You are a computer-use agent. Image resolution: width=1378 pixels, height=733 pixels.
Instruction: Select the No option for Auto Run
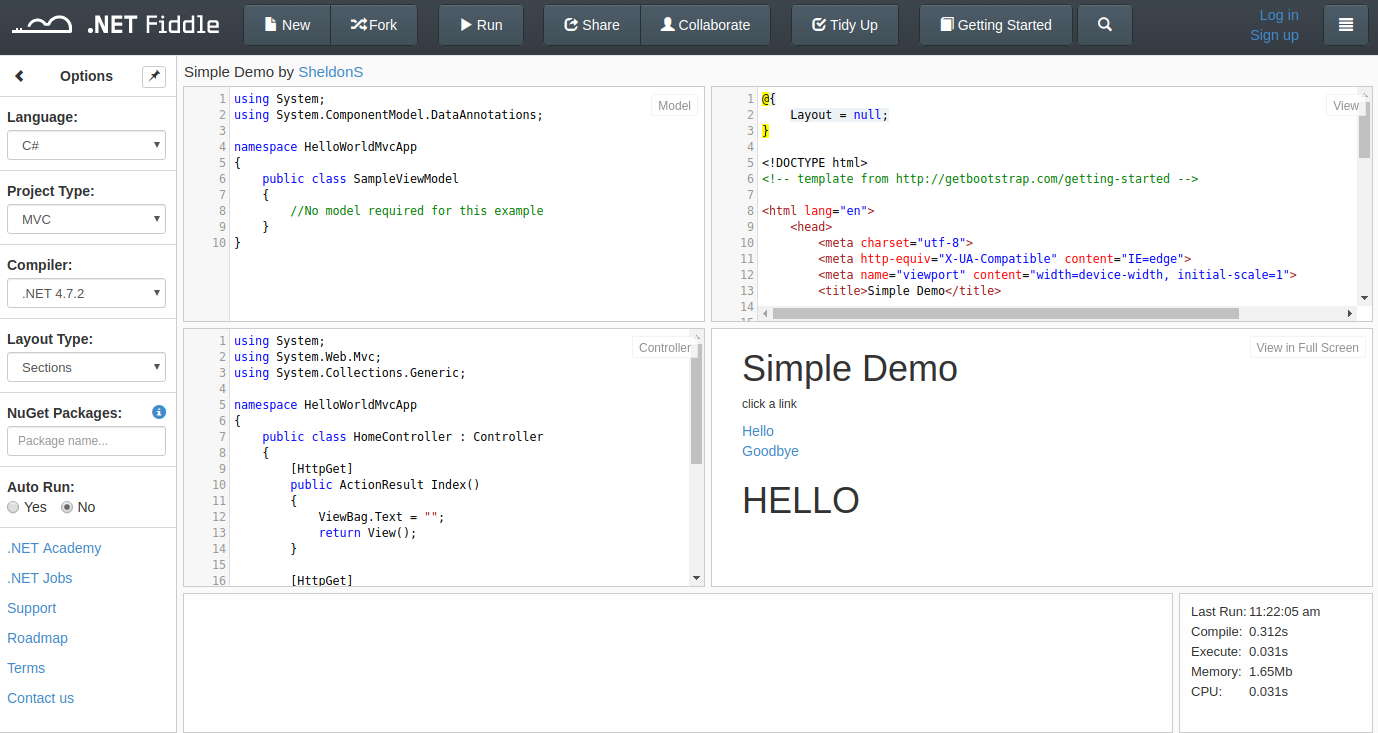pyautogui.click(x=65, y=507)
